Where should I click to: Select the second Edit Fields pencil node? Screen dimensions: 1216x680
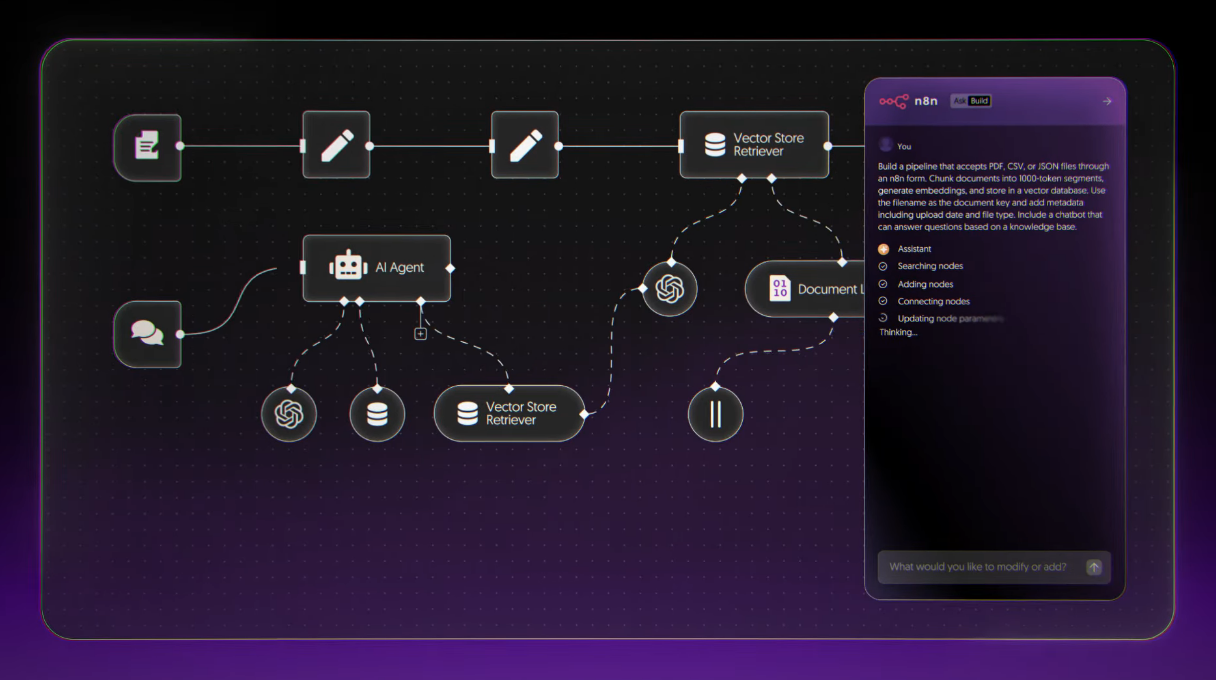[525, 145]
